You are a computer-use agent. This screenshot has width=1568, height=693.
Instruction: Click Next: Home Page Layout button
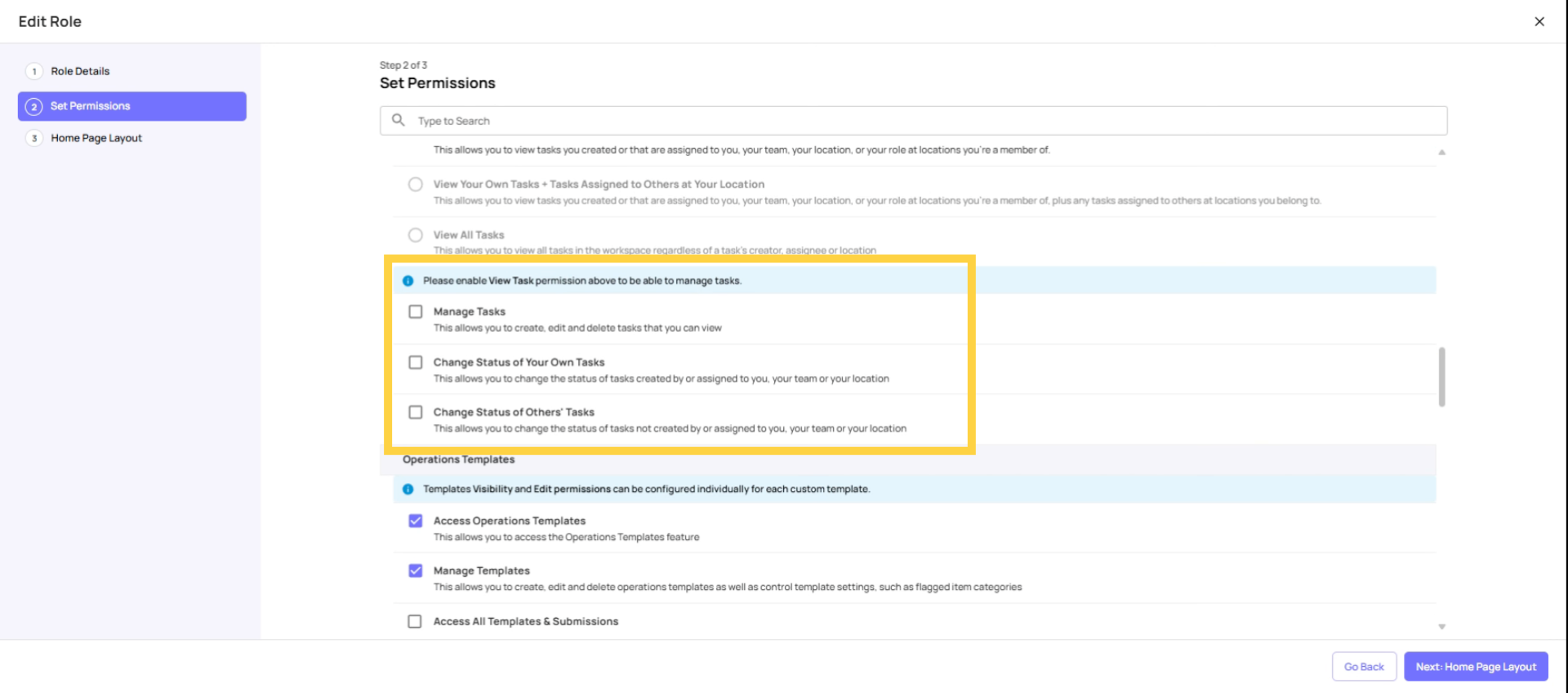pyautogui.click(x=1475, y=666)
